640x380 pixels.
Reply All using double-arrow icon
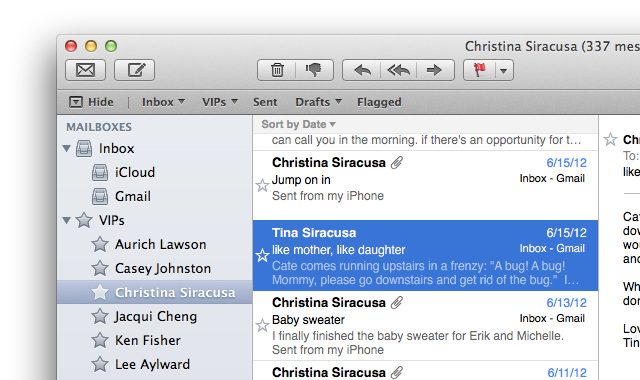(398, 70)
